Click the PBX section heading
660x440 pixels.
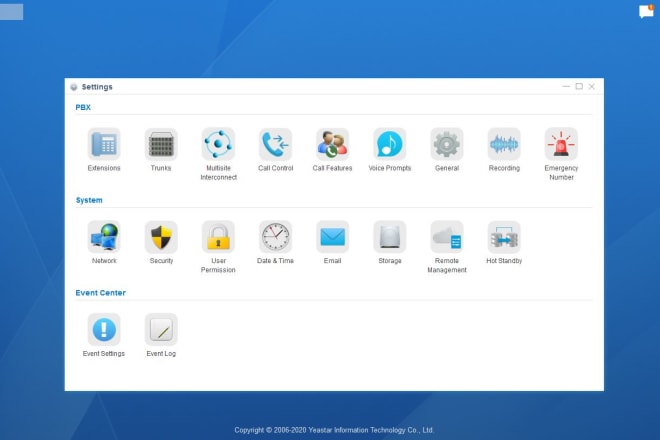[x=83, y=107]
